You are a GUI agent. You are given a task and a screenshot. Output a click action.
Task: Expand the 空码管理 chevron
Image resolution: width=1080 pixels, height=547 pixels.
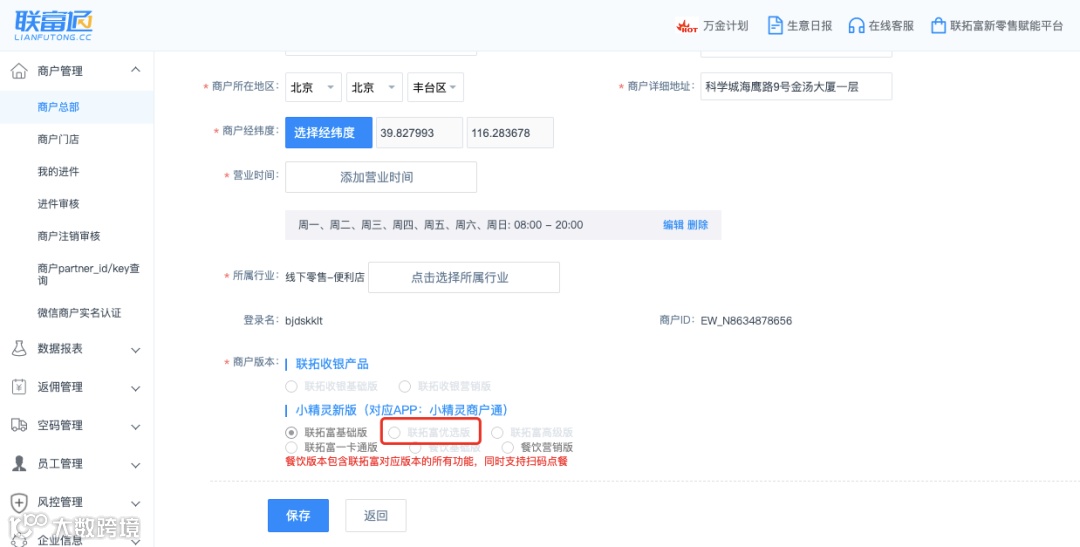(136, 427)
